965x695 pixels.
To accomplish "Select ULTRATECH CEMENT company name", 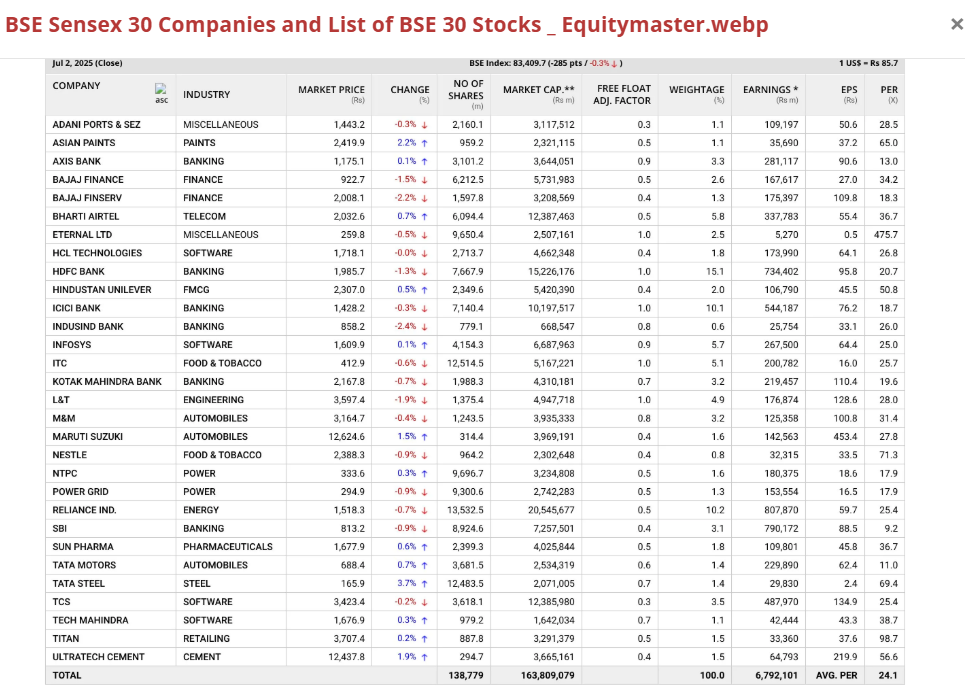I will point(98,657).
